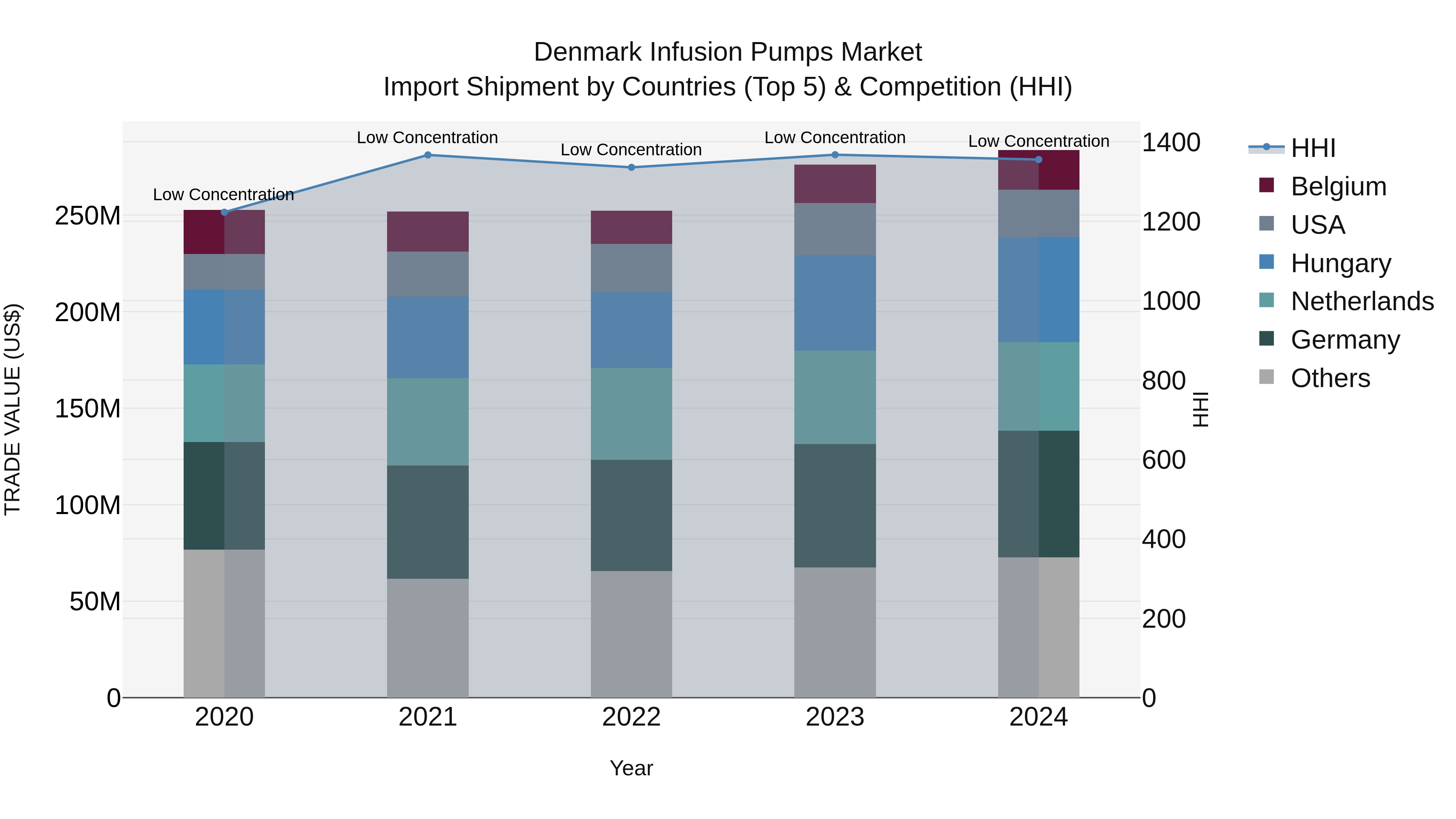Click the HHI line marker for 2022
Image resolution: width=1456 pixels, height=819 pixels.
click(x=632, y=167)
